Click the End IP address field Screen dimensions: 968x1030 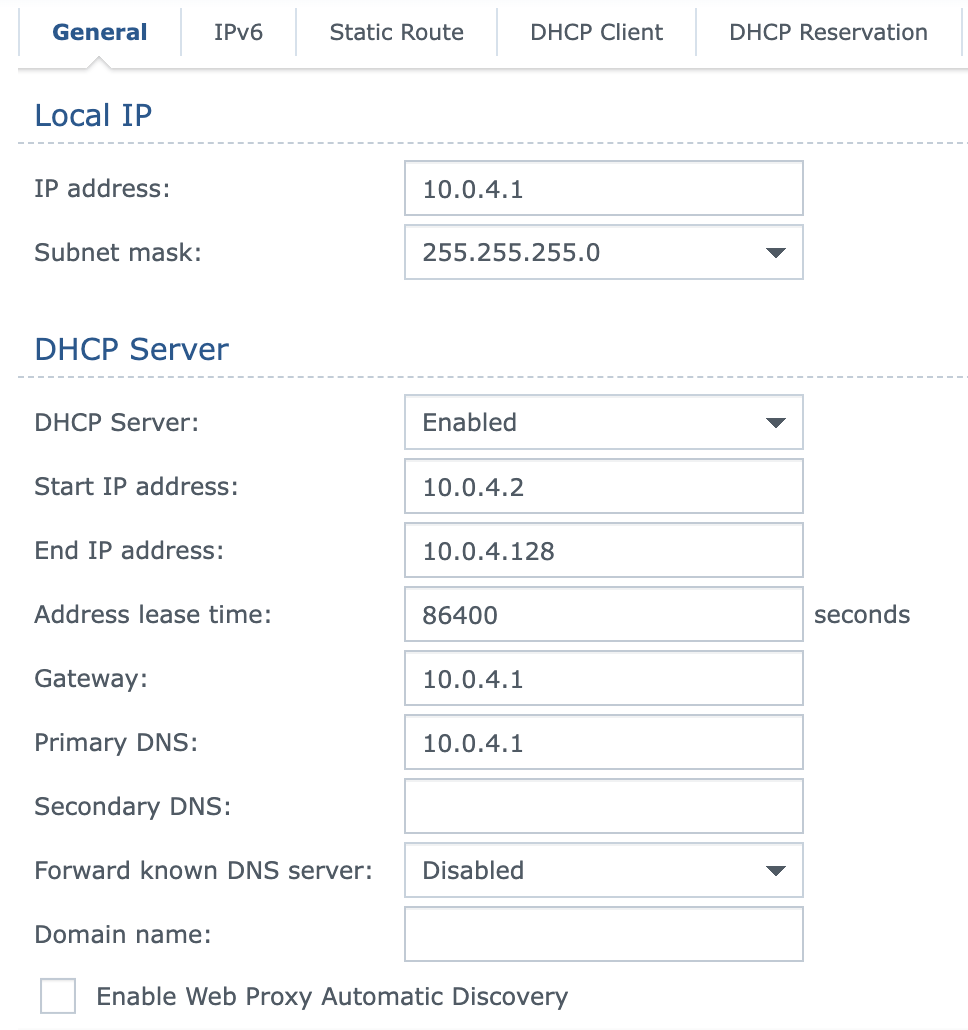click(603, 550)
